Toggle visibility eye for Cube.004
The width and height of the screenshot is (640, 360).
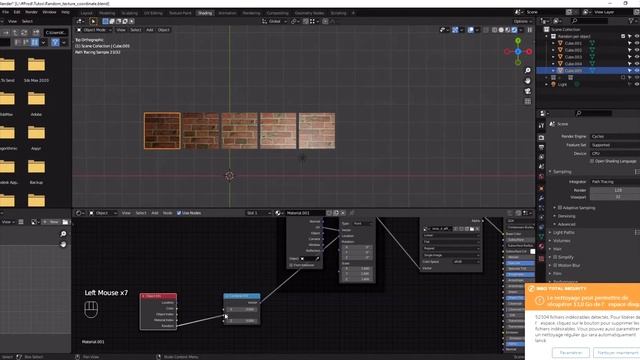(636, 64)
